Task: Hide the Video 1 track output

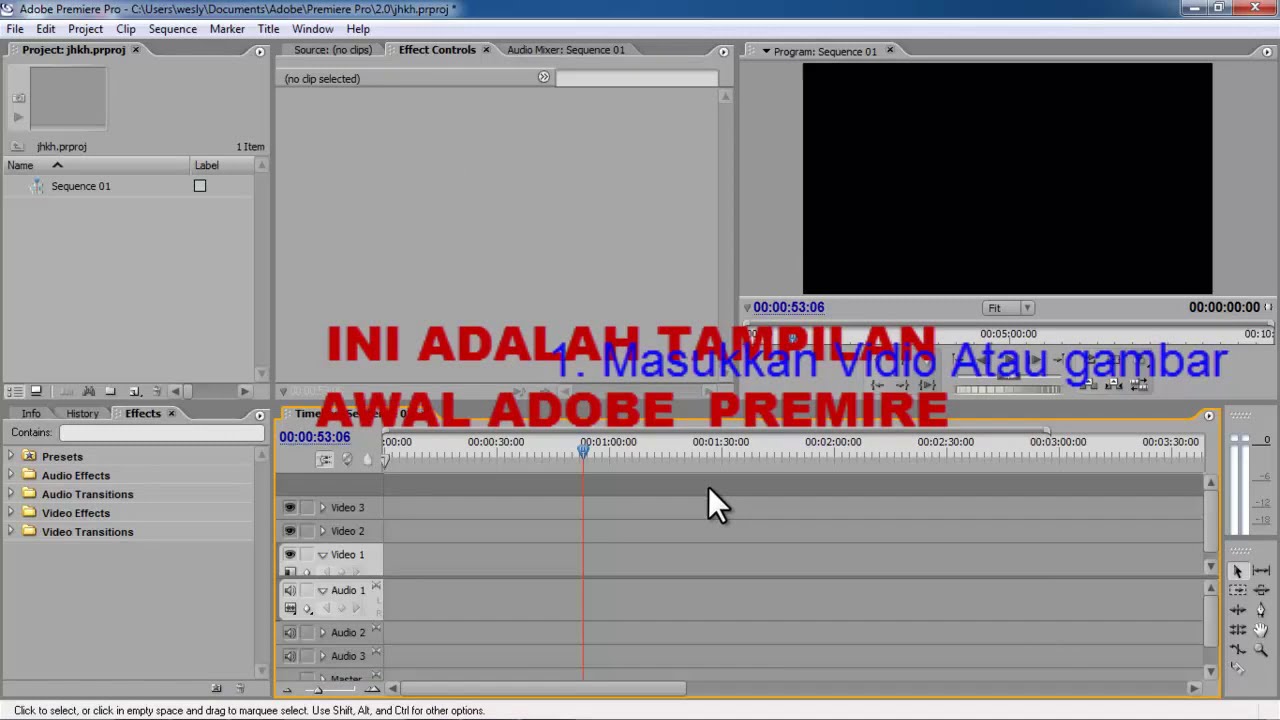Action: pyautogui.click(x=290, y=554)
